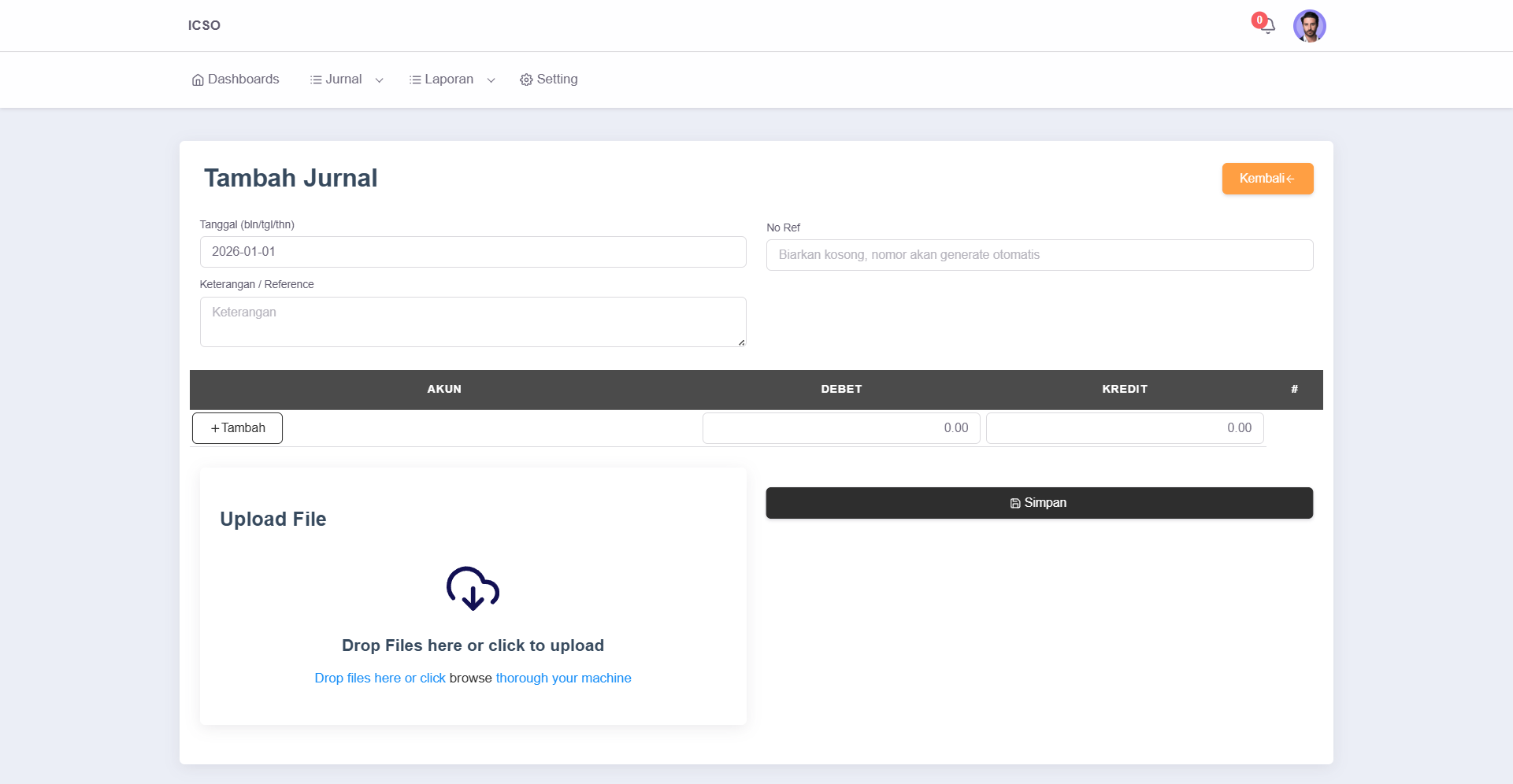Click the Laporan list icon

click(x=415, y=80)
